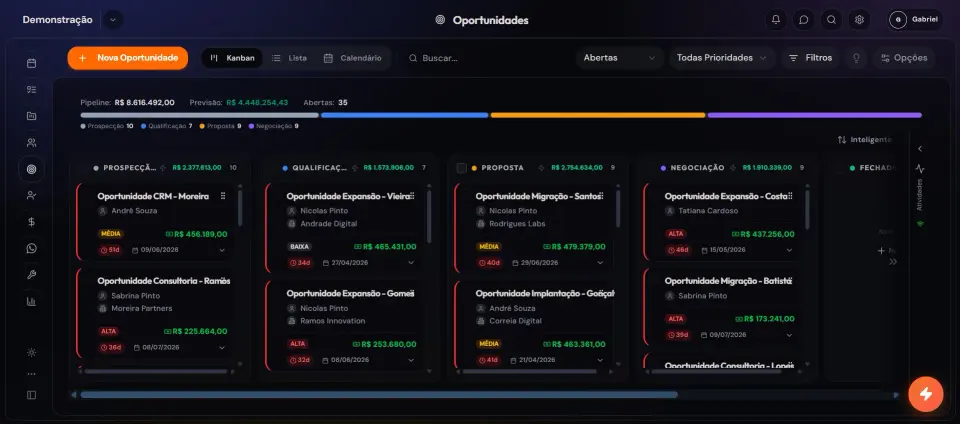Collapse the right Atividades panel arrow
The width and height of the screenshot is (960, 424).
(x=920, y=149)
